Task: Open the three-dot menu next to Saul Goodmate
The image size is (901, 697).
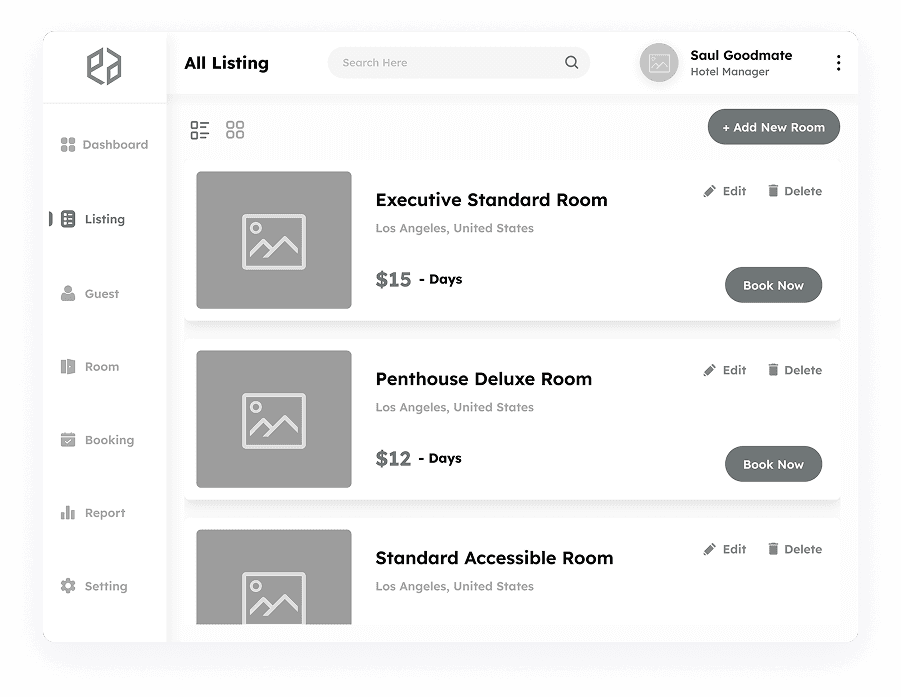Action: (838, 62)
